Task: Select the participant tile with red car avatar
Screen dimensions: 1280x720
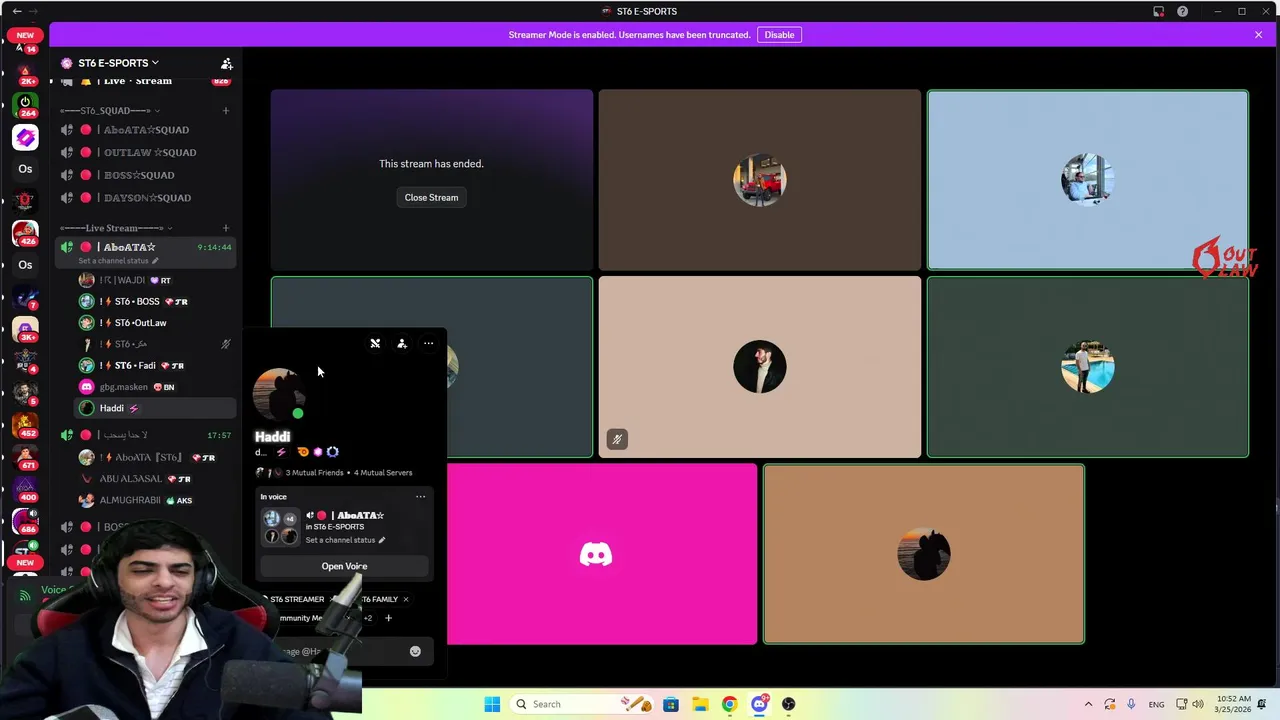Action: (760, 180)
